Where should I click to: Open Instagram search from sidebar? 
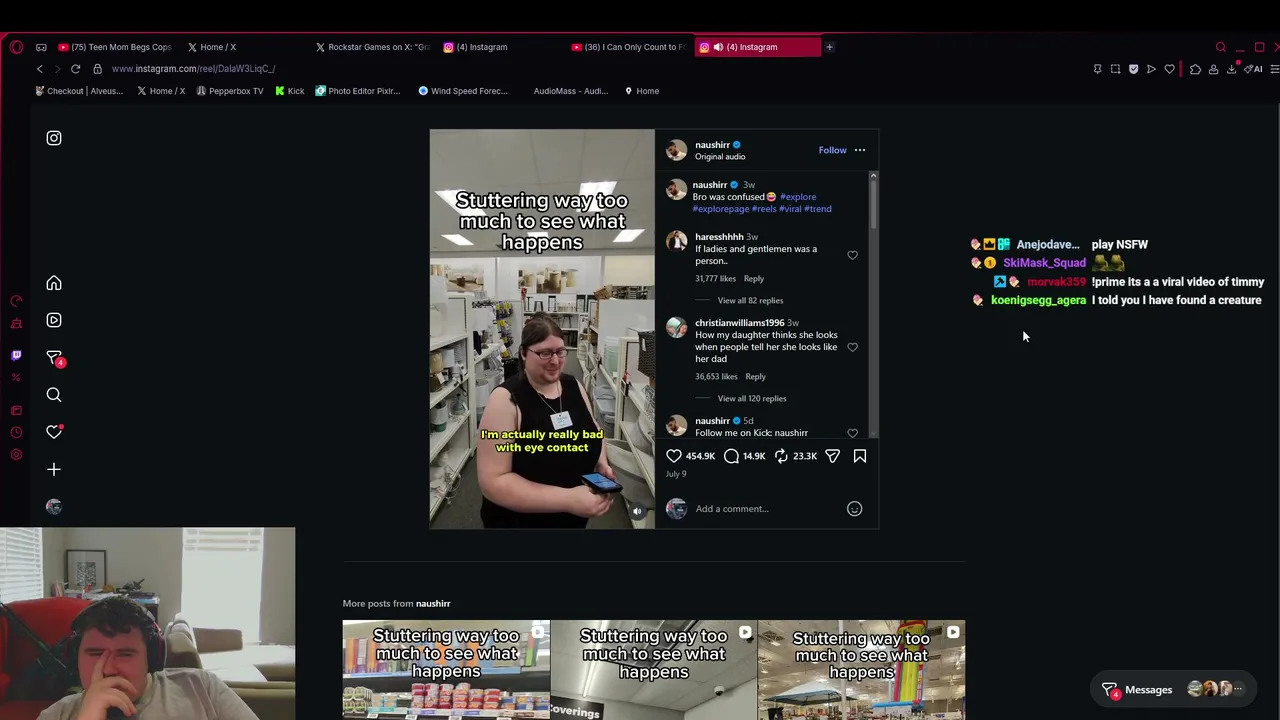[x=54, y=395]
